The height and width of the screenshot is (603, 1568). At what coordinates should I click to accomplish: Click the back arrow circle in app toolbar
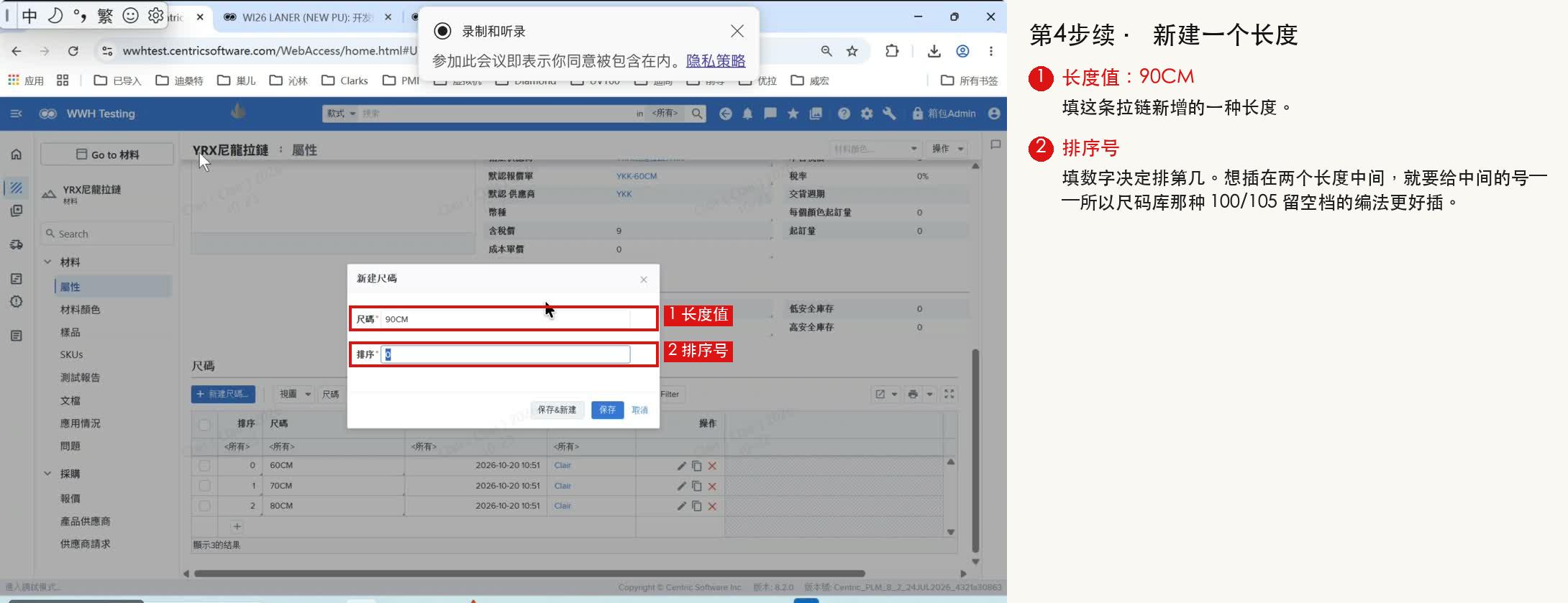click(725, 114)
